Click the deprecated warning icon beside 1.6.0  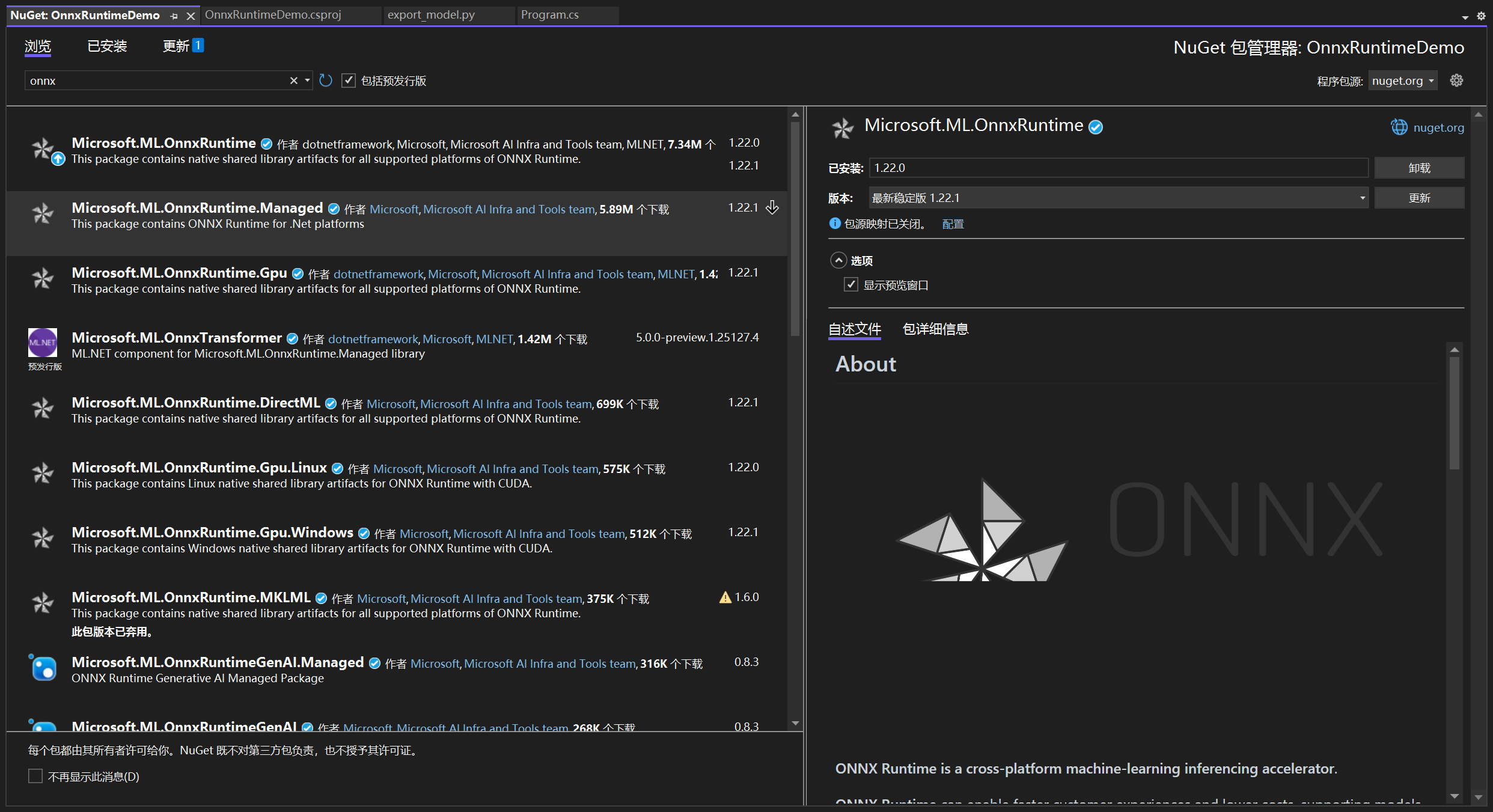tap(725, 597)
